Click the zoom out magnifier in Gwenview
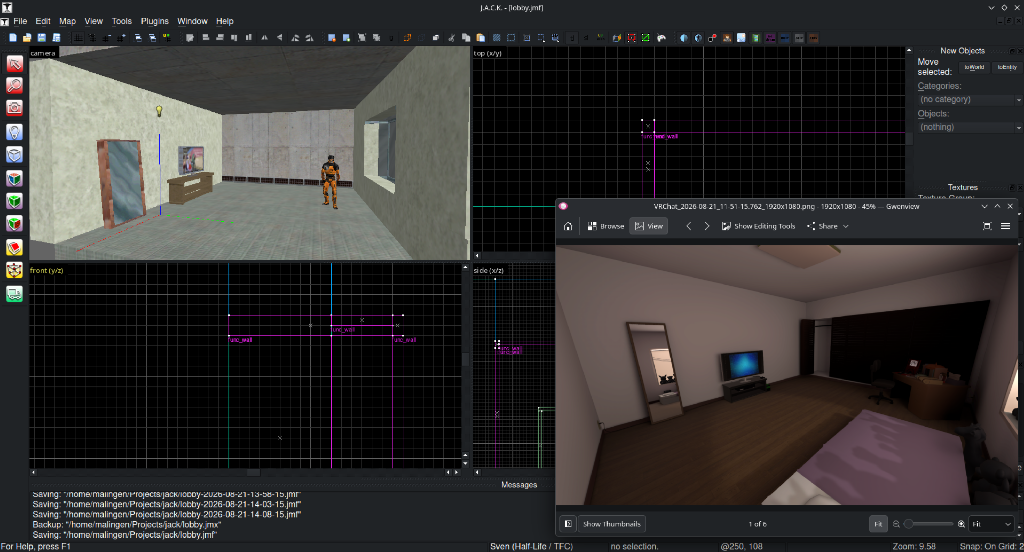The image size is (1024, 552). pos(896,524)
